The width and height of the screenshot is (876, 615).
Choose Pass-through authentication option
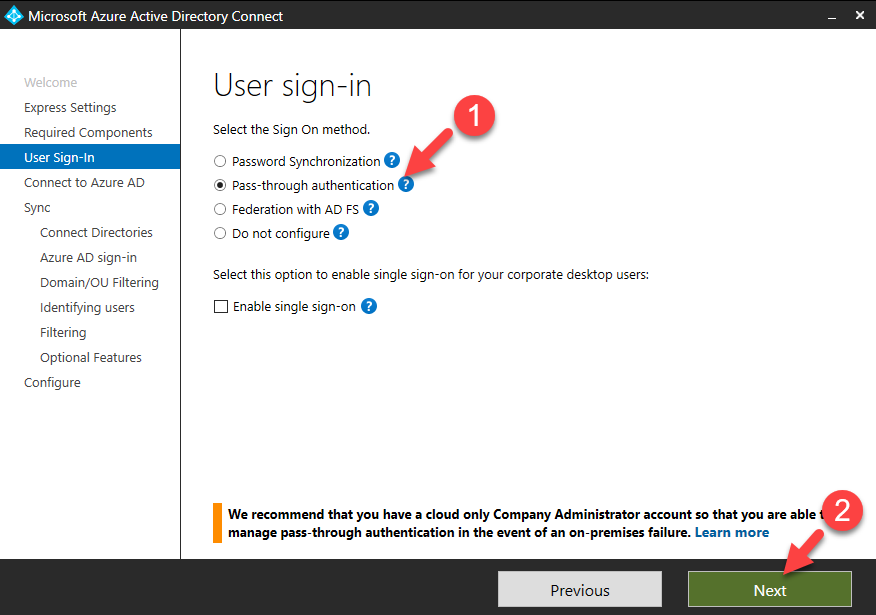coord(220,185)
